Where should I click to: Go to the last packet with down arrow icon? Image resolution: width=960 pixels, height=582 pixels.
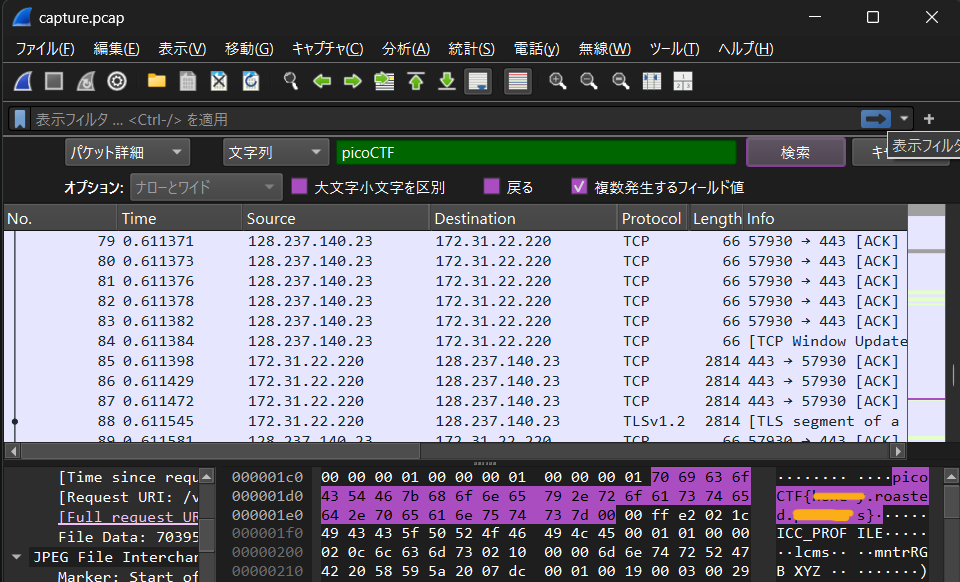(446, 81)
